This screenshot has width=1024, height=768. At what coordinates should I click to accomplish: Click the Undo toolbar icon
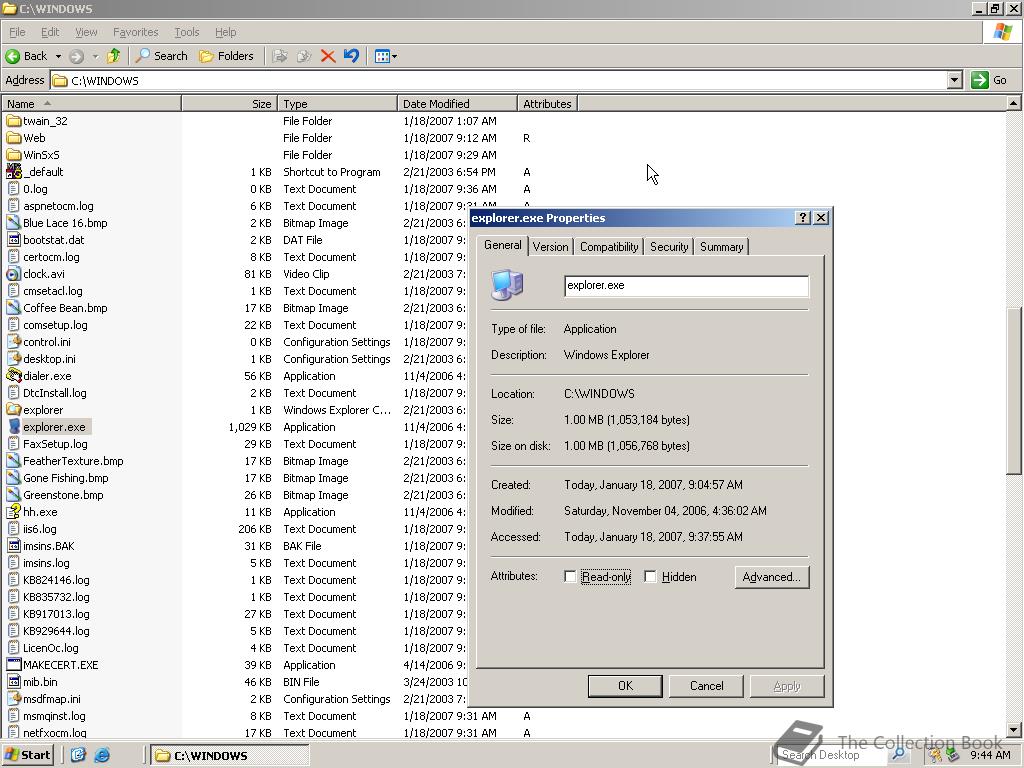coord(351,56)
